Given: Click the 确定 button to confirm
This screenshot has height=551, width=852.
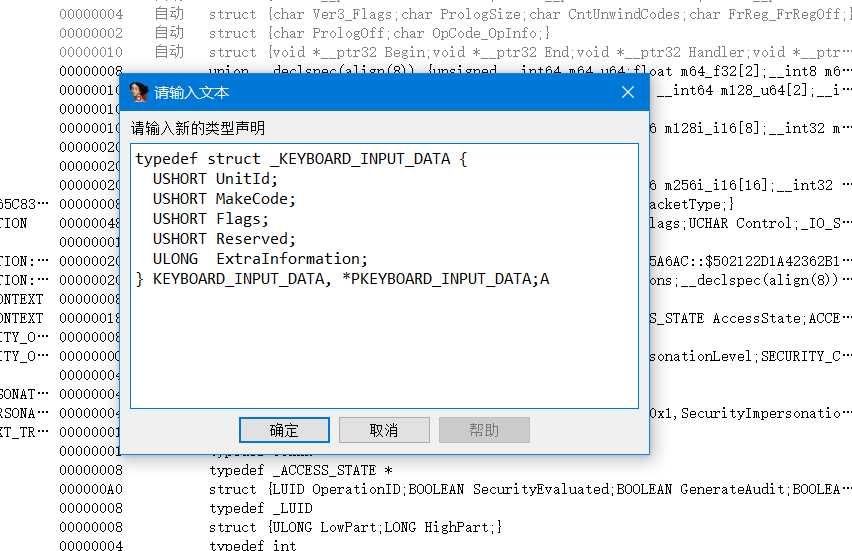Looking at the screenshot, I should tap(284, 430).
